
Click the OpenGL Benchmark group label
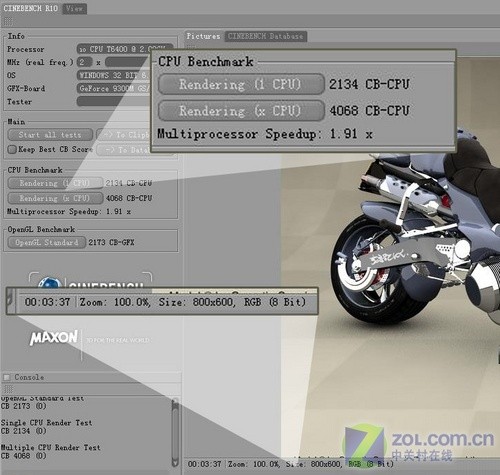click(41, 229)
